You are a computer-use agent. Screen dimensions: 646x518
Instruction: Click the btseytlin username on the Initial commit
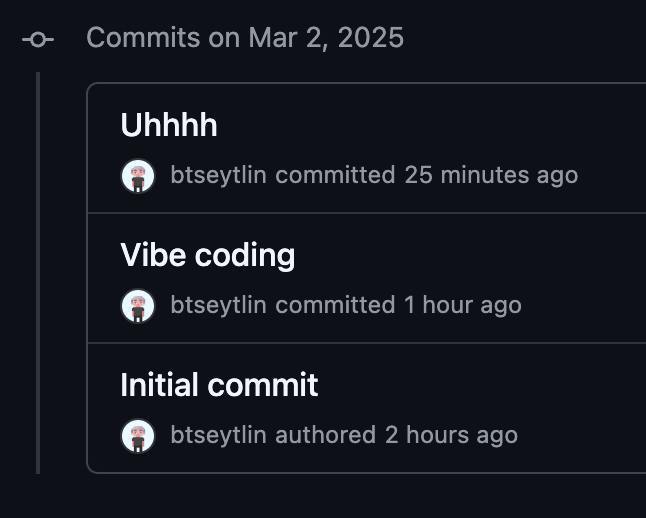[x=219, y=435]
